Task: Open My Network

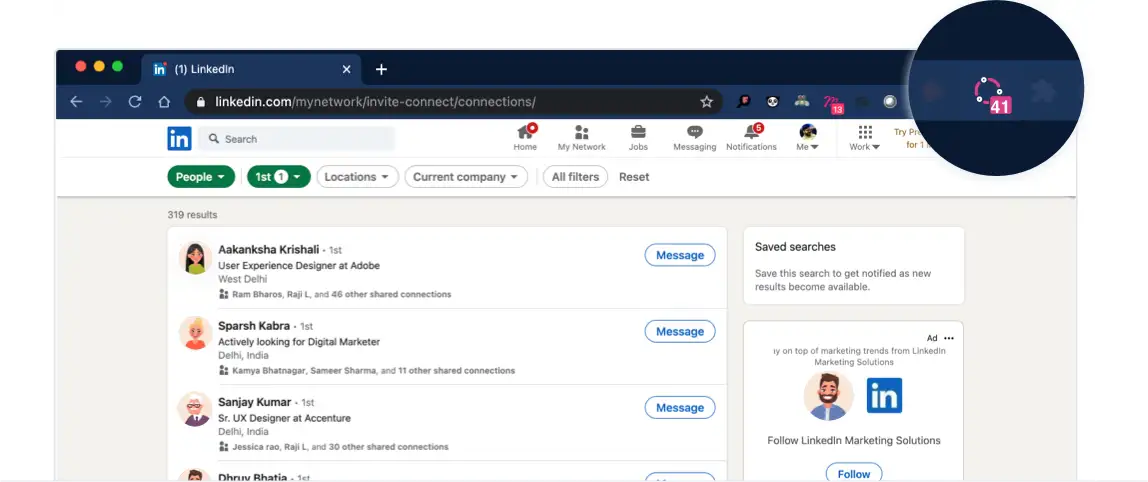Action: (581, 138)
